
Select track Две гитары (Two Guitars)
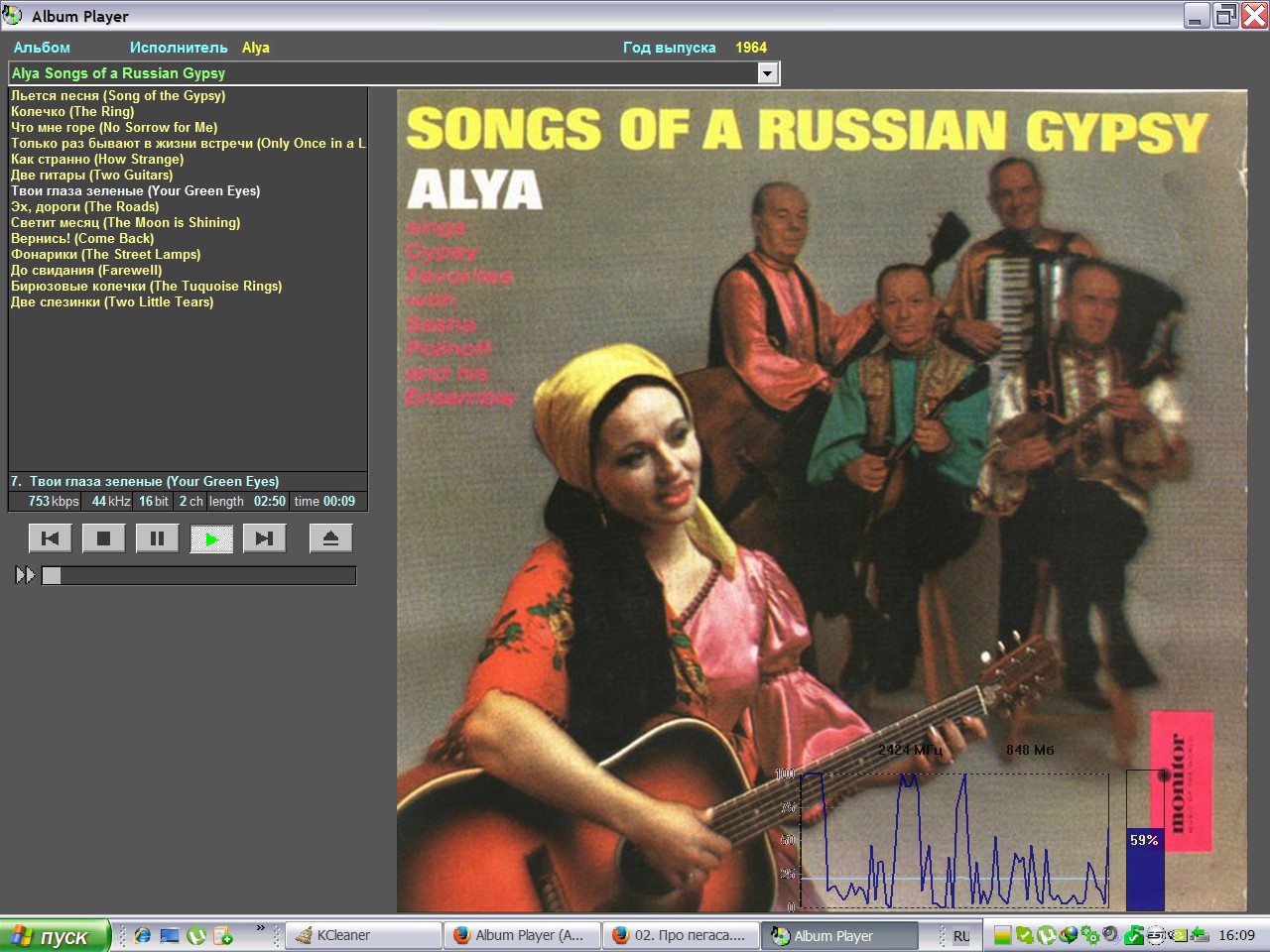(x=91, y=175)
